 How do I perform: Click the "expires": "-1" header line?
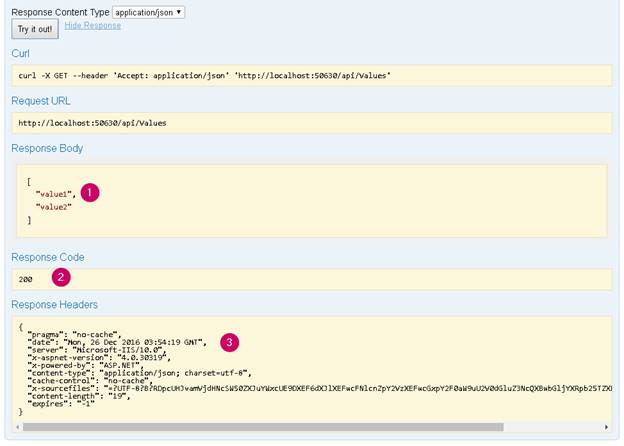click(61, 404)
